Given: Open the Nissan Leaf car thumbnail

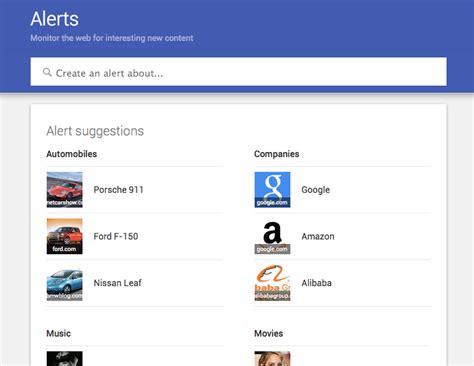Looking at the screenshot, I should pyautogui.click(x=64, y=283).
